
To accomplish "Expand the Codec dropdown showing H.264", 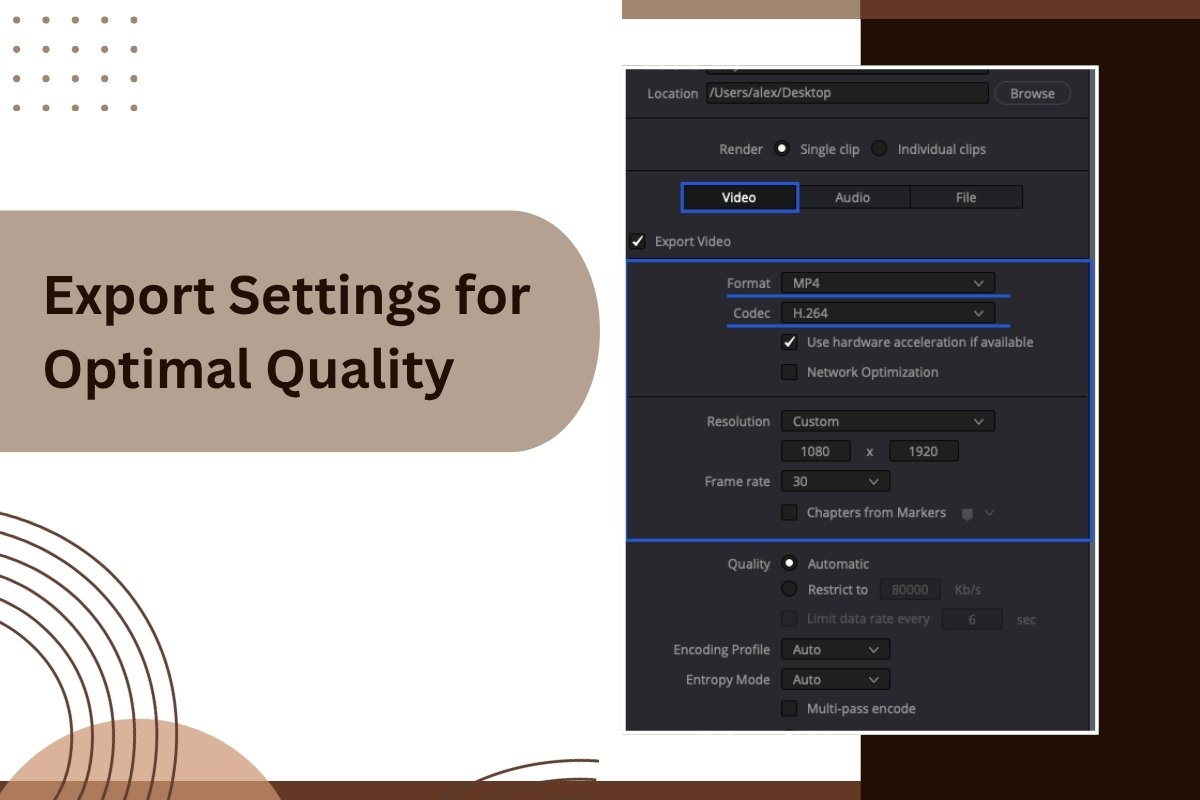I will click(887, 313).
